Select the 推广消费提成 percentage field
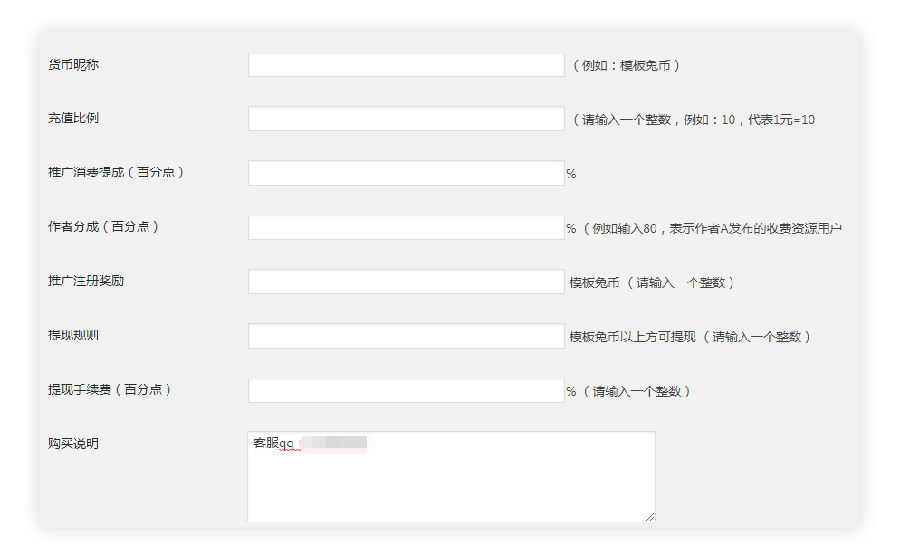Screen dimensions: 900x560 [x=406, y=173]
